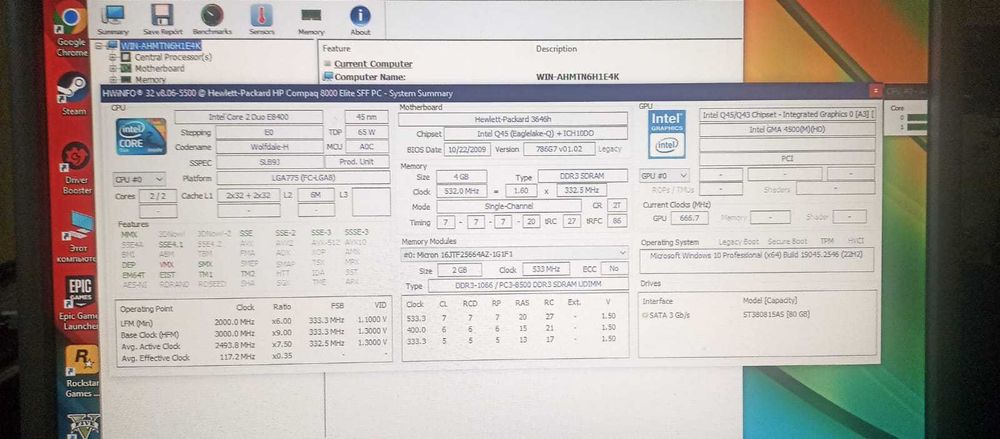
Task: Click the SSE4.1 feature flag
Action: [170, 244]
